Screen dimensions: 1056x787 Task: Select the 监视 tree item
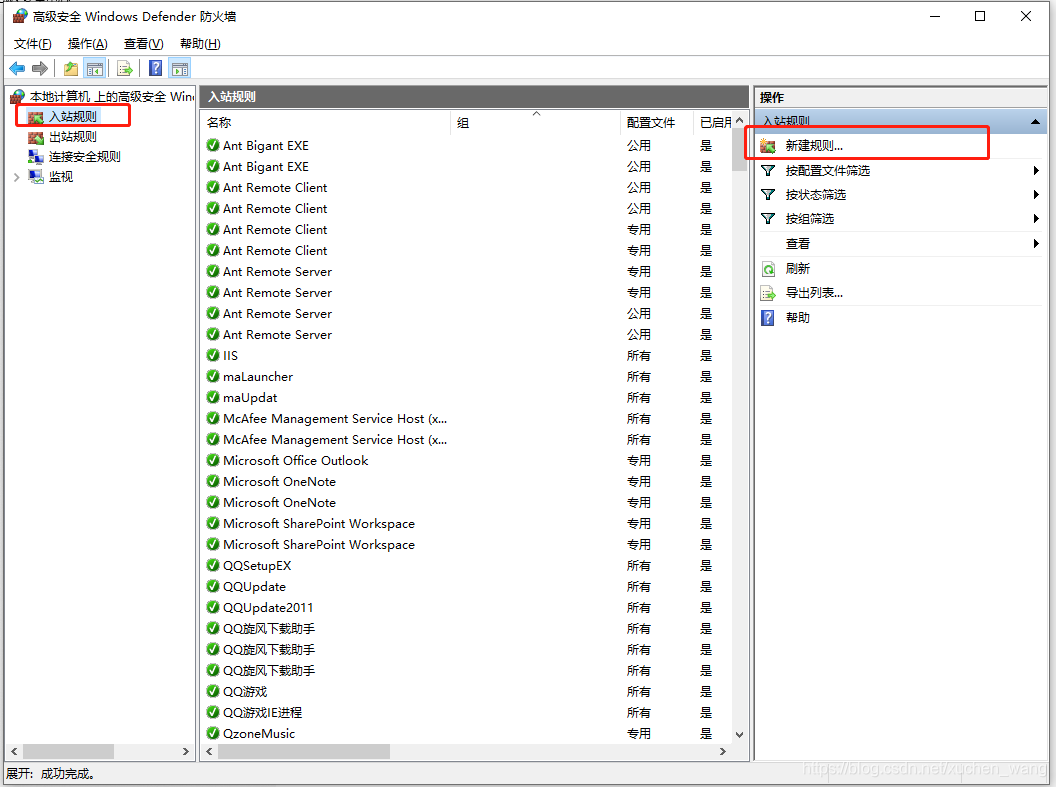click(x=61, y=177)
